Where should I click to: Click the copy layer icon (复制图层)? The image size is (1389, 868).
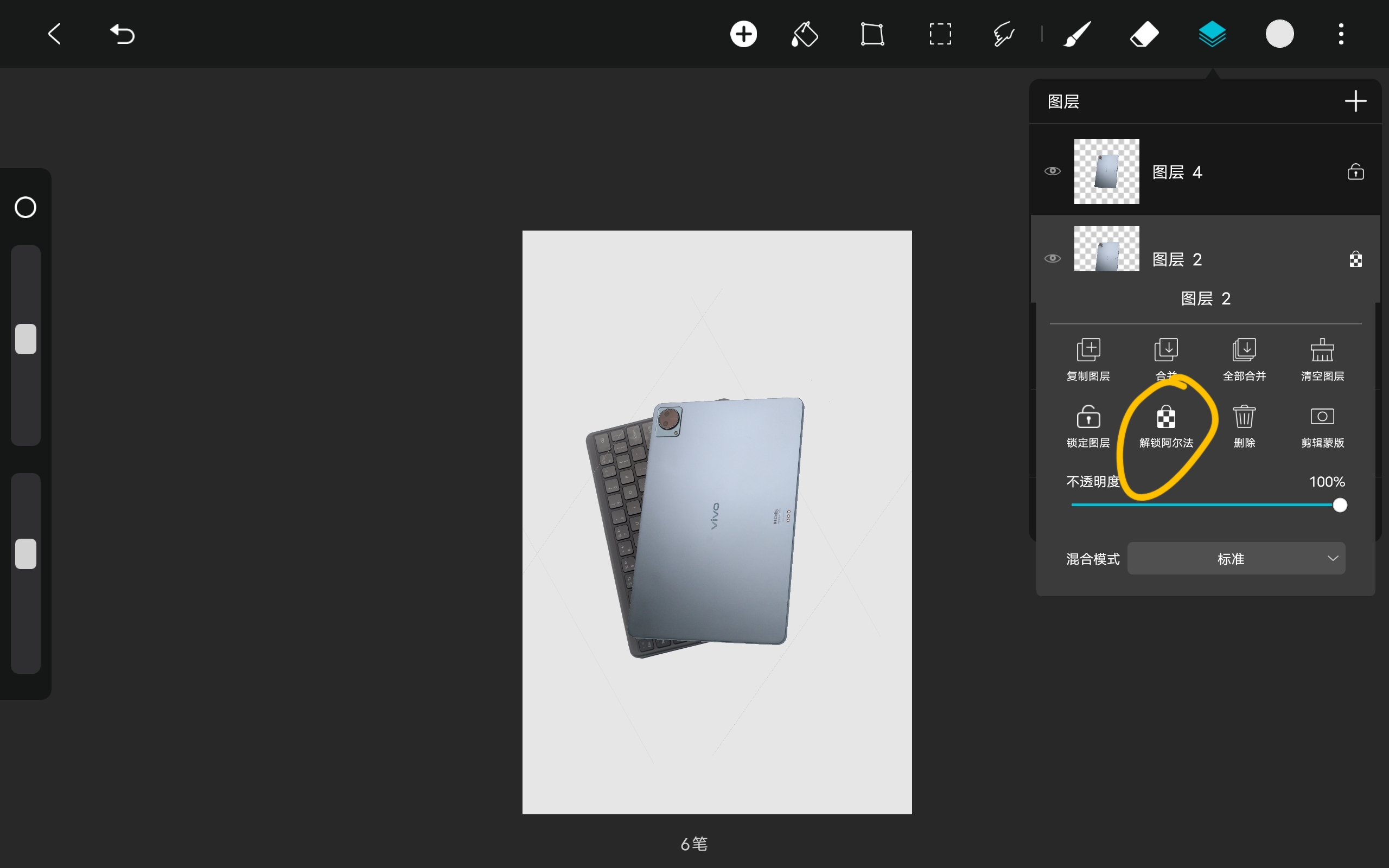[1088, 359]
